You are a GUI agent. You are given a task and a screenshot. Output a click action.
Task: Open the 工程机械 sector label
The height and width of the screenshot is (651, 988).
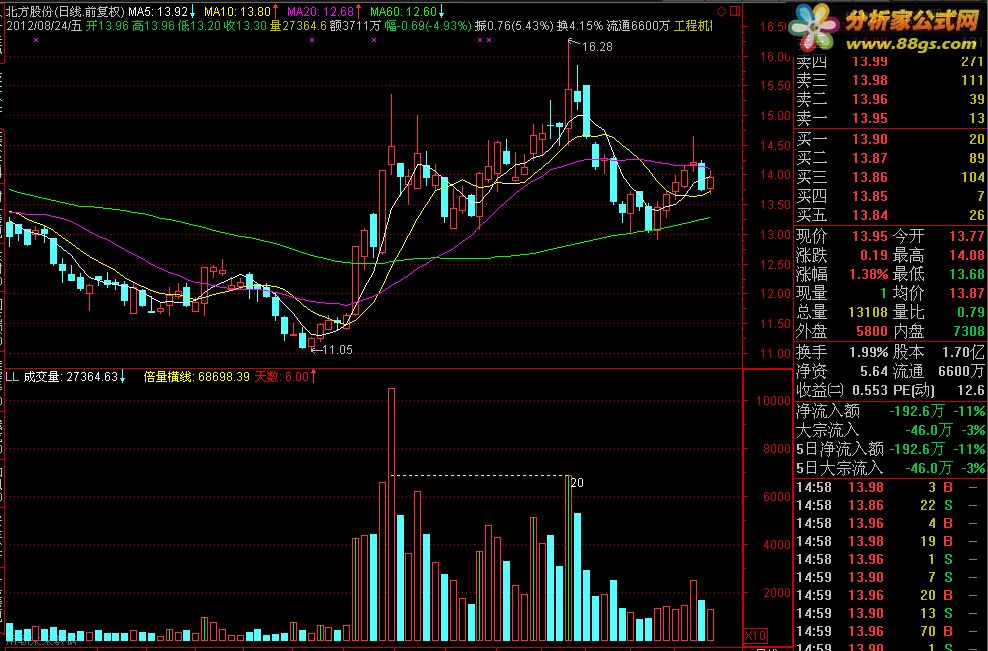point(693,26)
